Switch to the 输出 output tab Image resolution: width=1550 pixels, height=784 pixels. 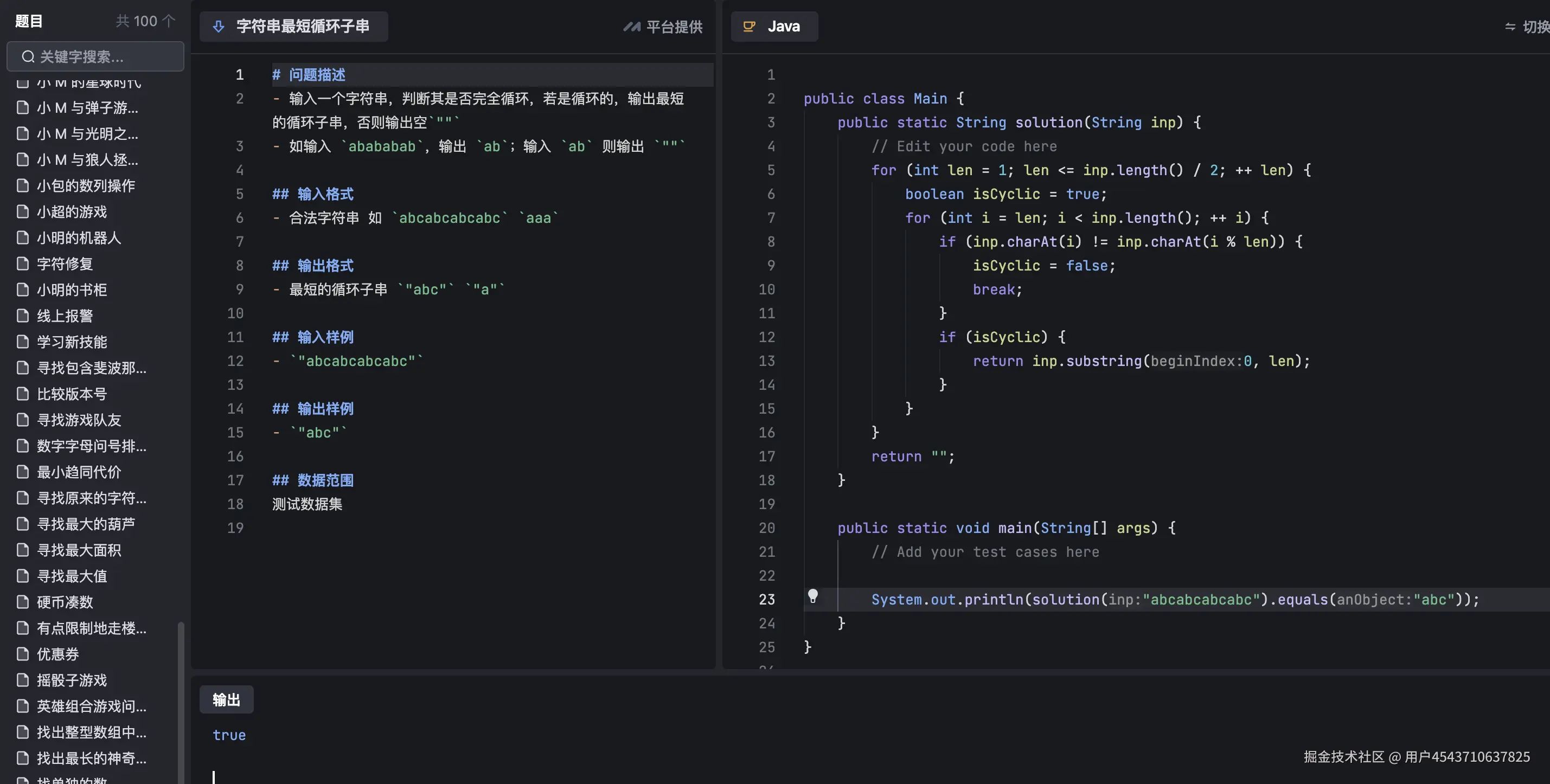226,700
